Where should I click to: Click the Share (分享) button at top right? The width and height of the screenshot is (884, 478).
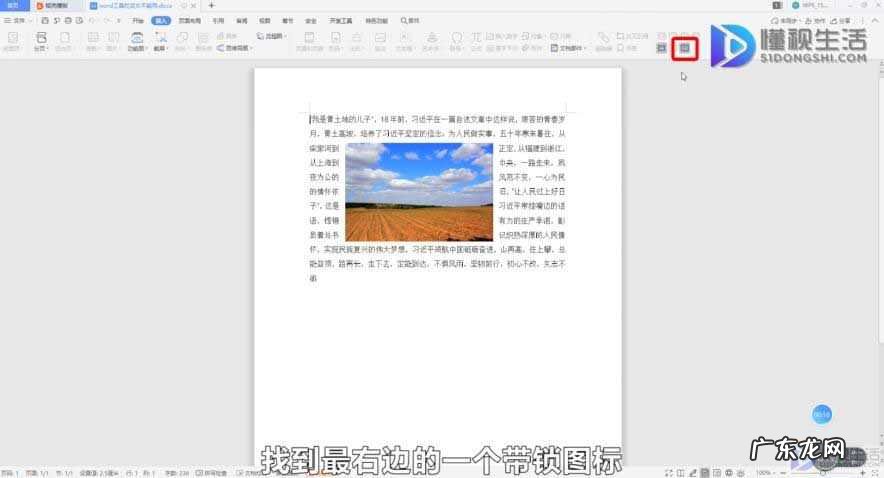[840, 20]
